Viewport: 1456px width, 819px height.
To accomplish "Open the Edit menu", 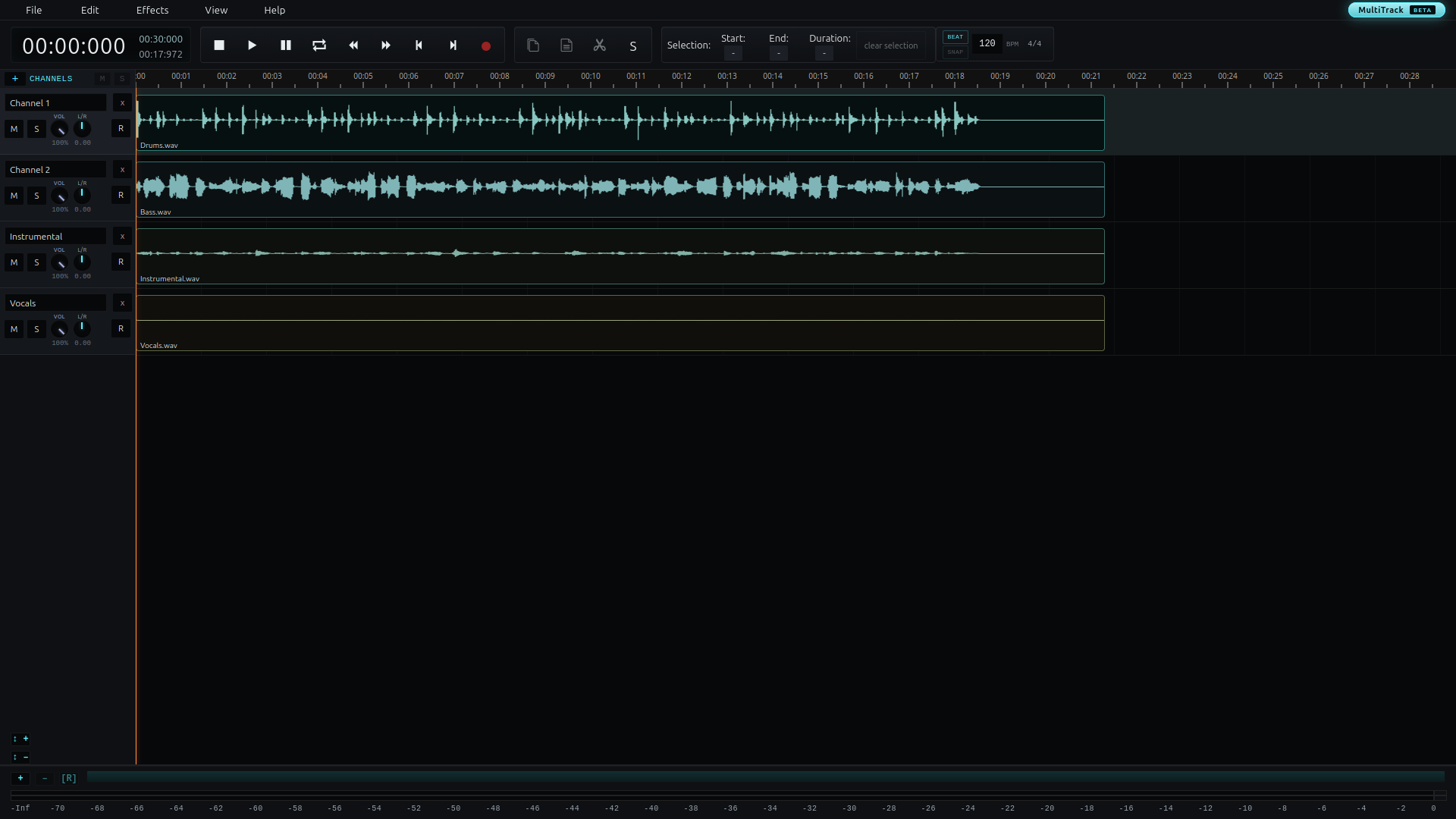I will point(89,10).
